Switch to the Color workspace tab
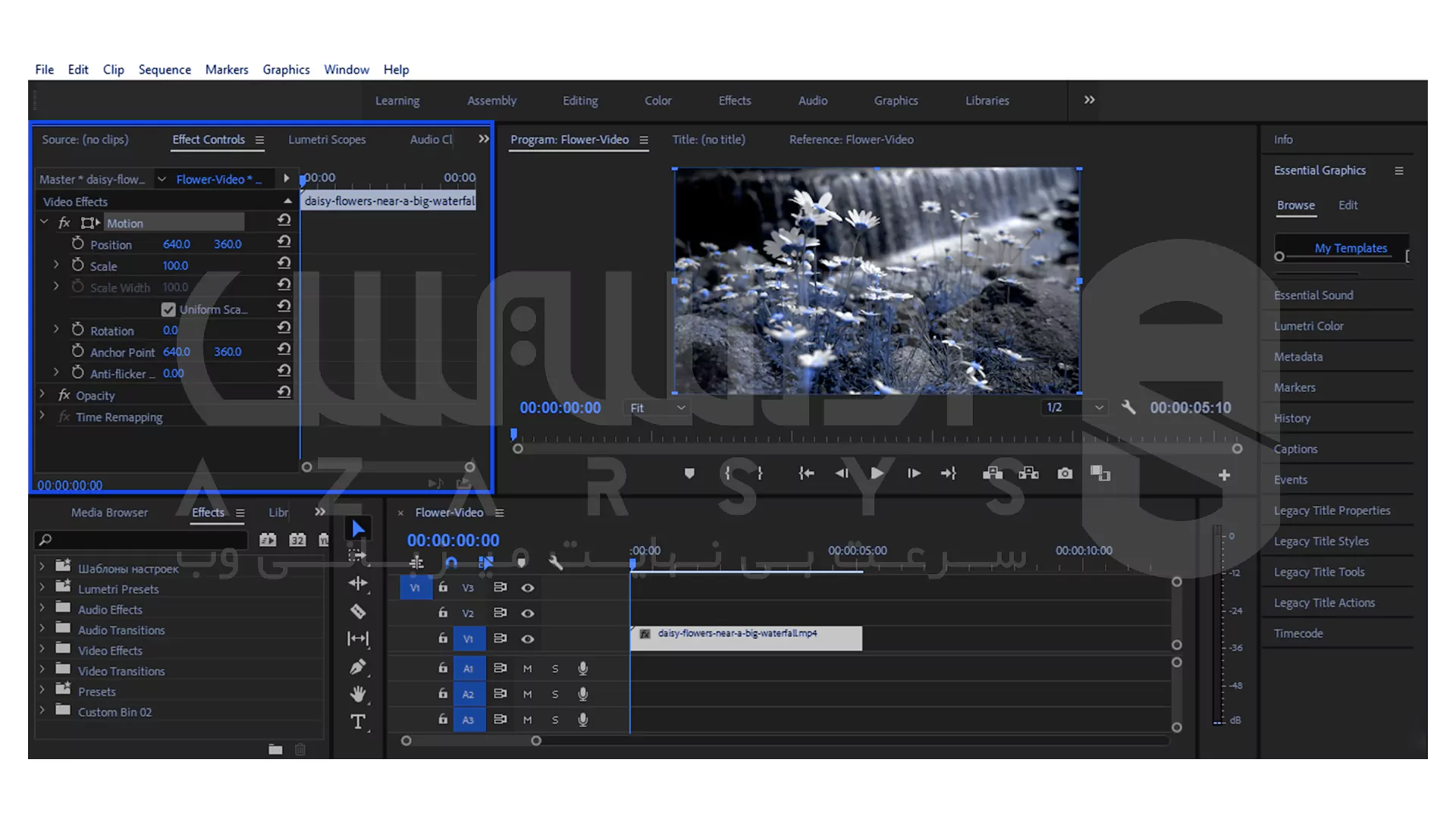The width and height of the screenshot is (1456, 819). [x=657, y=101]
